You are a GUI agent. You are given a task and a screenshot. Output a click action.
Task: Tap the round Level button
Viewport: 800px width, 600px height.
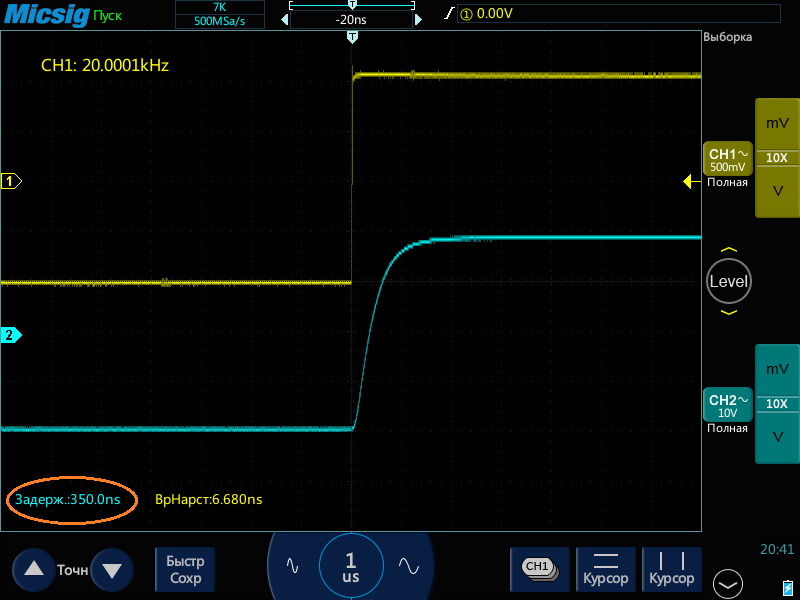729,281
